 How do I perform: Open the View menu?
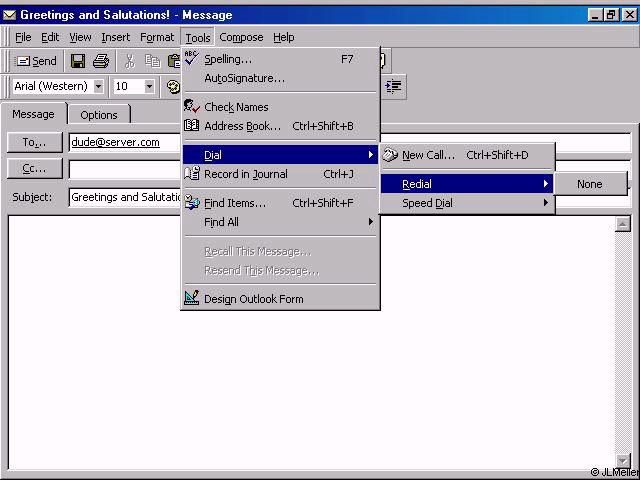pos(80,38)
